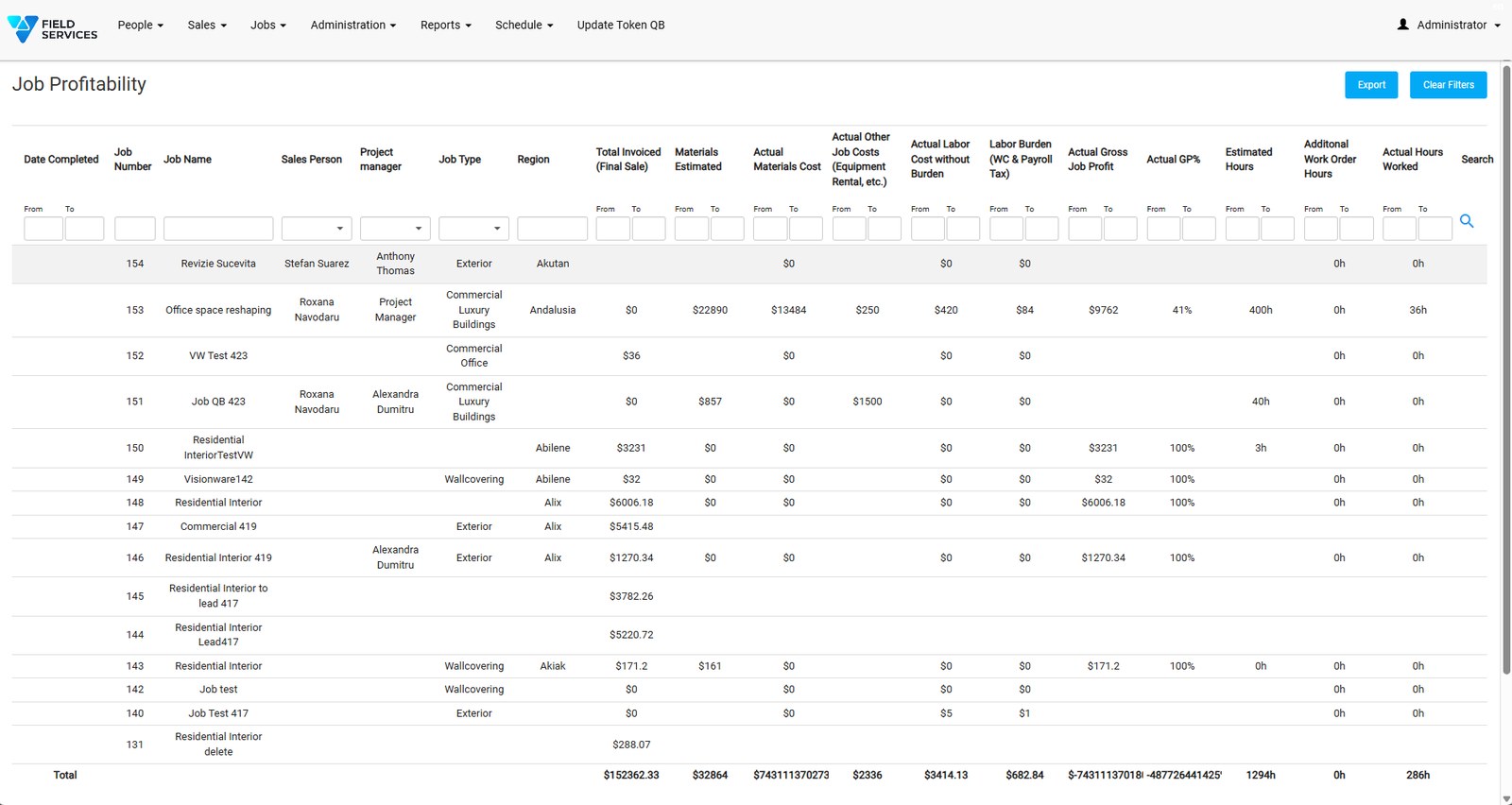1512x805 pixels.
Task: Focus the Region filter field
Action: tap(552, 228)
